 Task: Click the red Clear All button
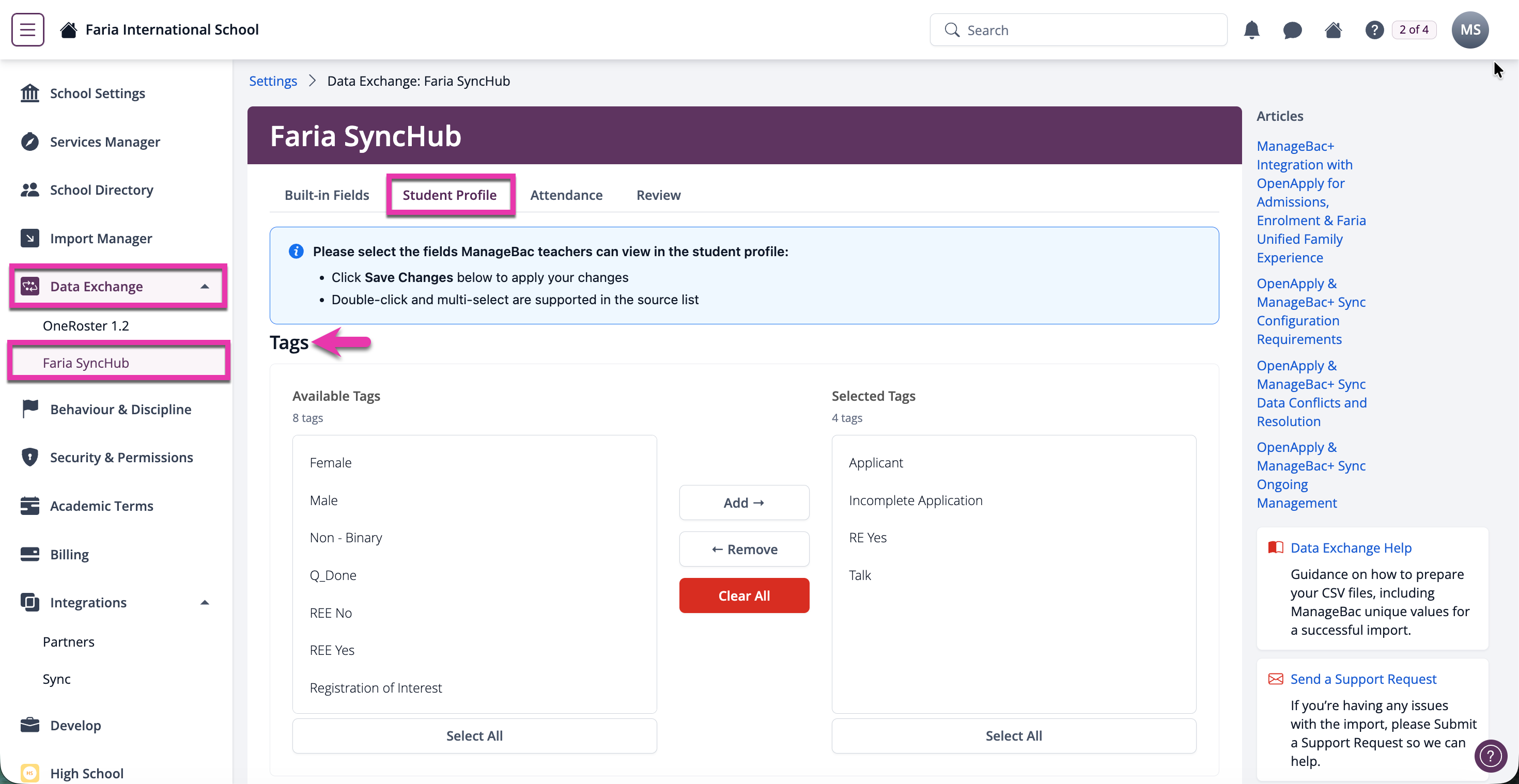click(743, 596)
